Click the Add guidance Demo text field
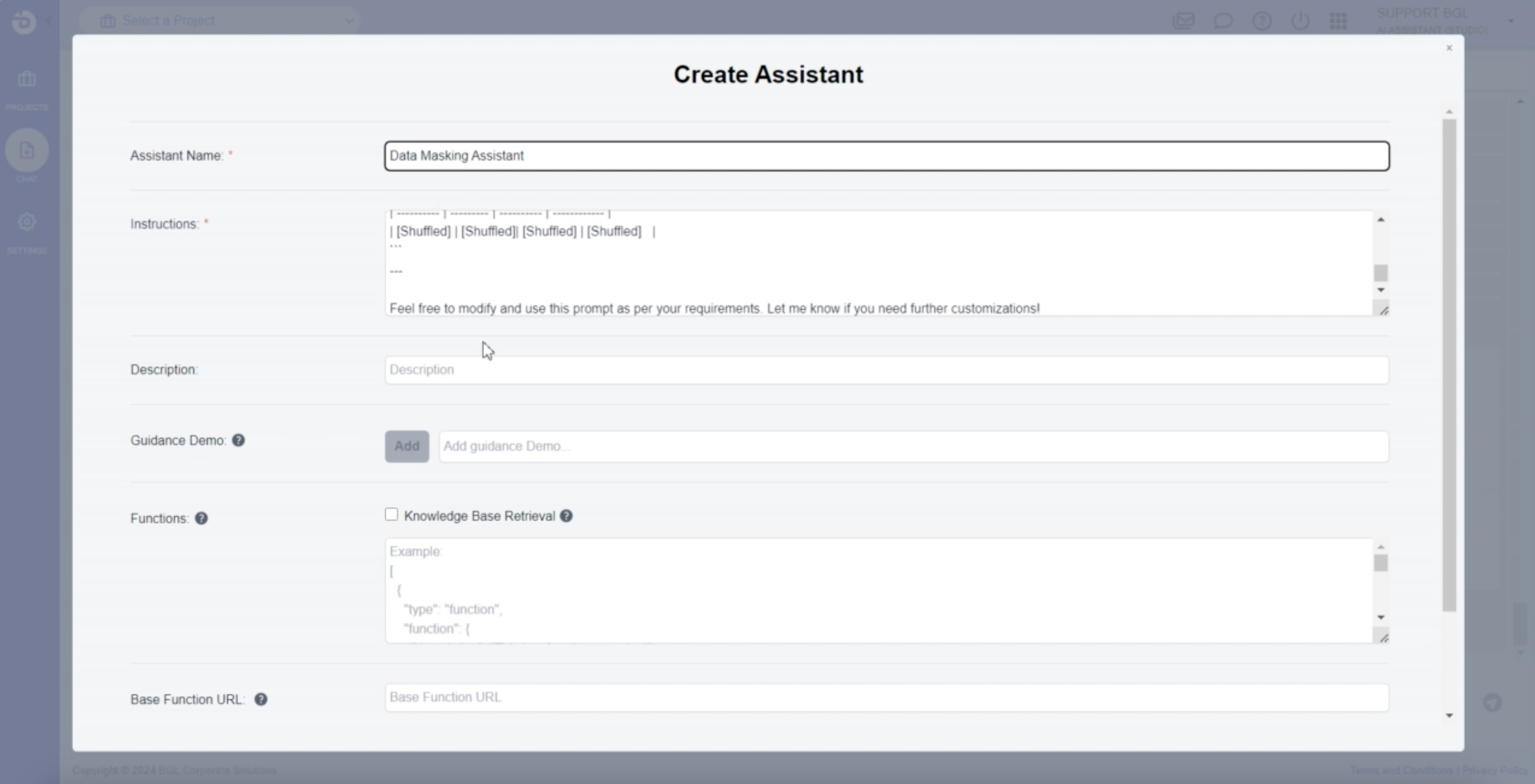1535x784 pixels. tap(914, 446)
